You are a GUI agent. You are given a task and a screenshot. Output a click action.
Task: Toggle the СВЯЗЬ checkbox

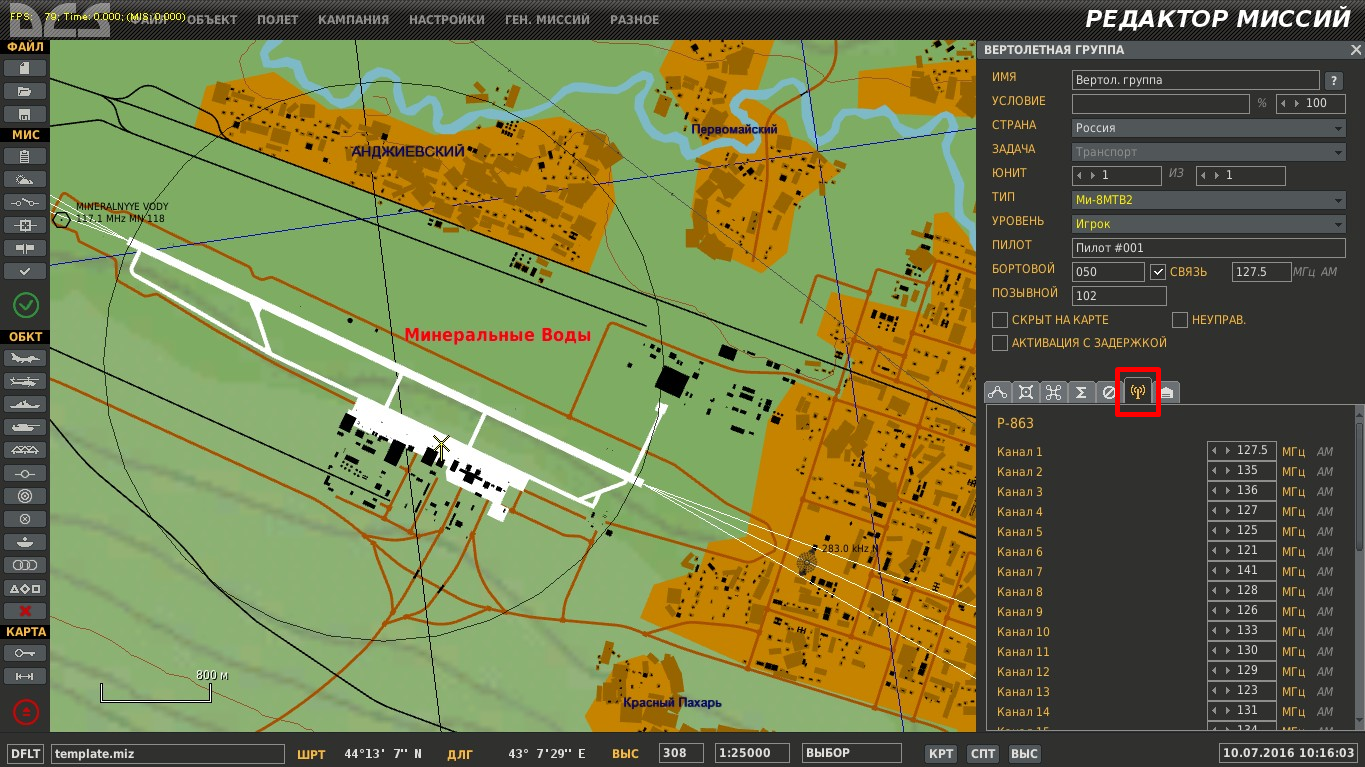click(x=1158, y=272)
